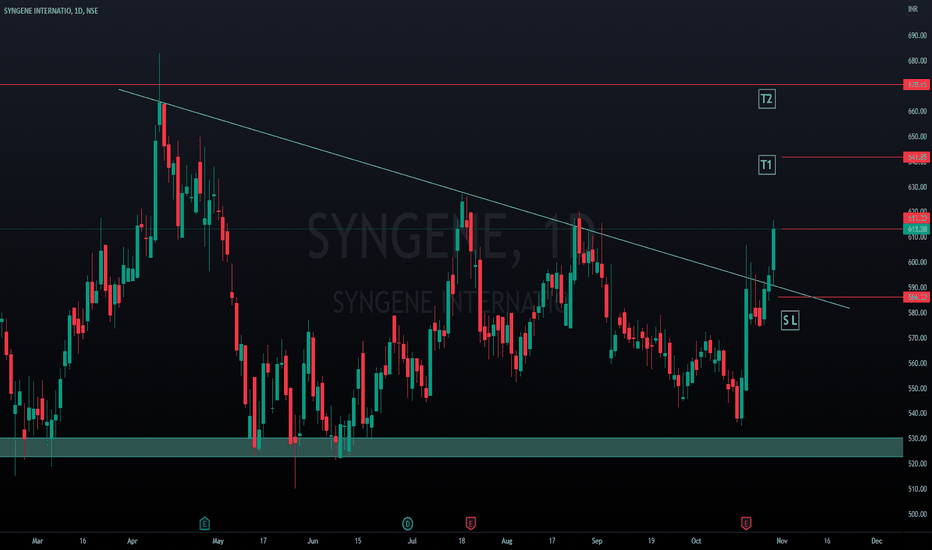Click the green earnings E marker near May
The height and width of the screenshot is (550, 932).
204,523
